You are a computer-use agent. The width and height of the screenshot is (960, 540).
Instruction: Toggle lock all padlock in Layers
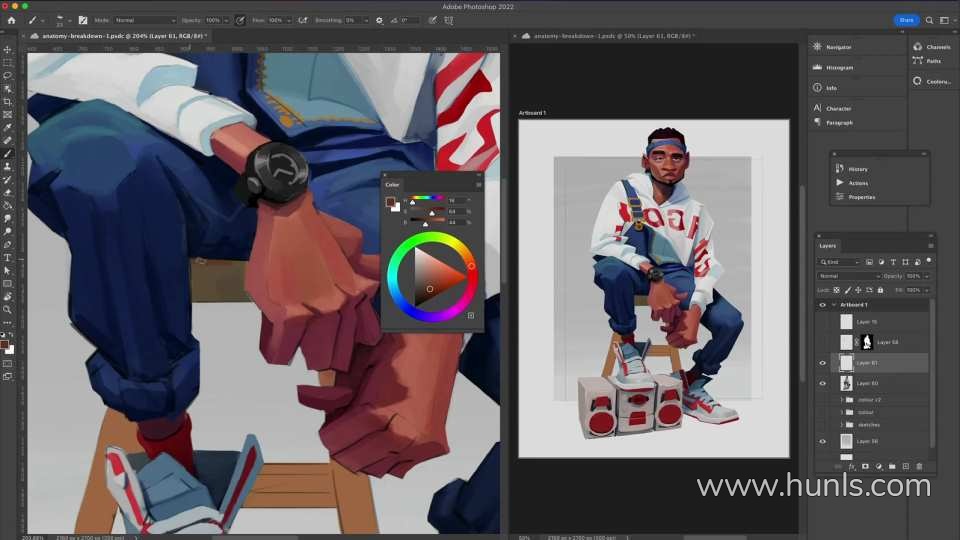point(880,290)
